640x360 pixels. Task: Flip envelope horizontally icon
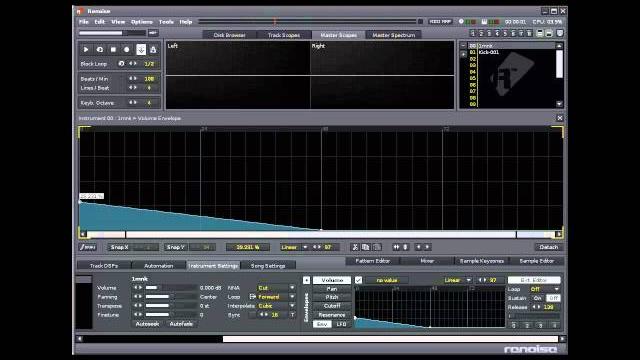click(x=396, y=247)
